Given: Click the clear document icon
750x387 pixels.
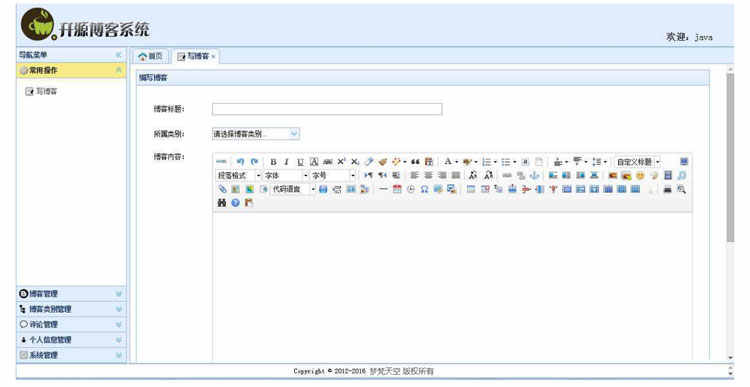Looking at the screenshot, I should pos(539,162).
